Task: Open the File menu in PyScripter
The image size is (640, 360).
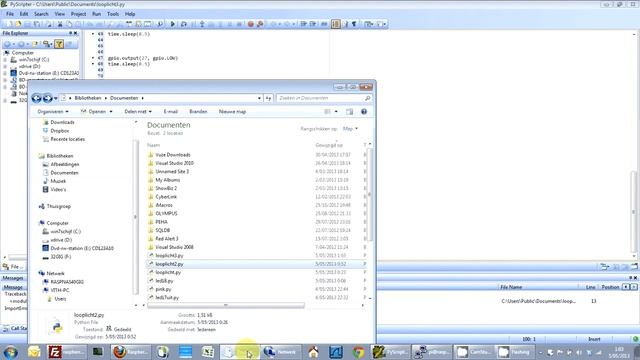Action: tap(10, 14)
